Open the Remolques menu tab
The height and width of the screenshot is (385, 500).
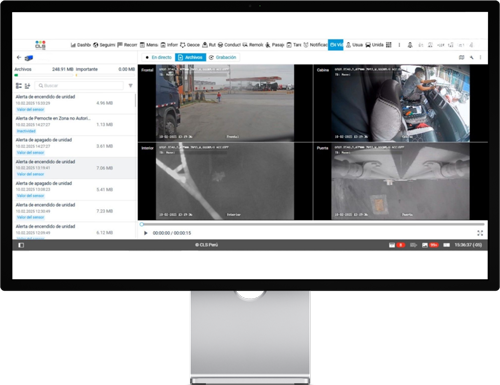(x=253, y=45)
